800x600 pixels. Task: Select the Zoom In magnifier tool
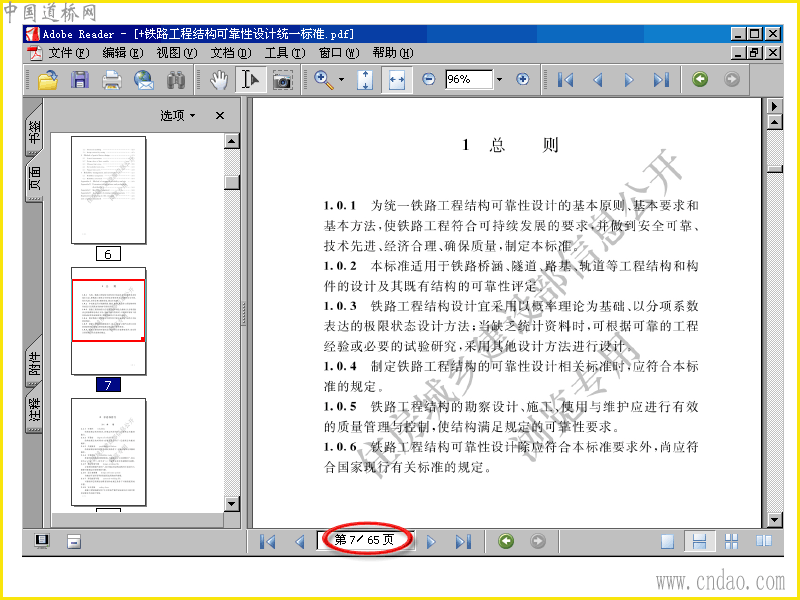[x=323, y=80]
